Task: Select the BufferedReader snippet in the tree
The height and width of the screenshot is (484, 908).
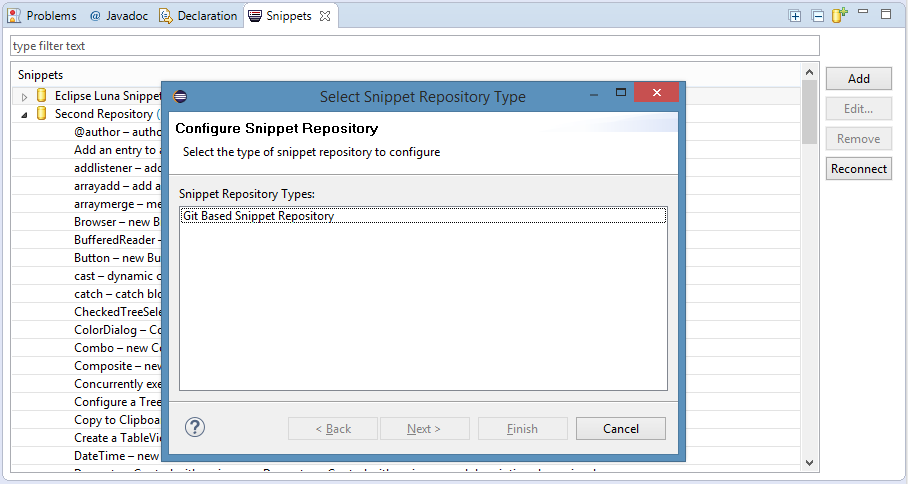Action: tap(114, 240)
